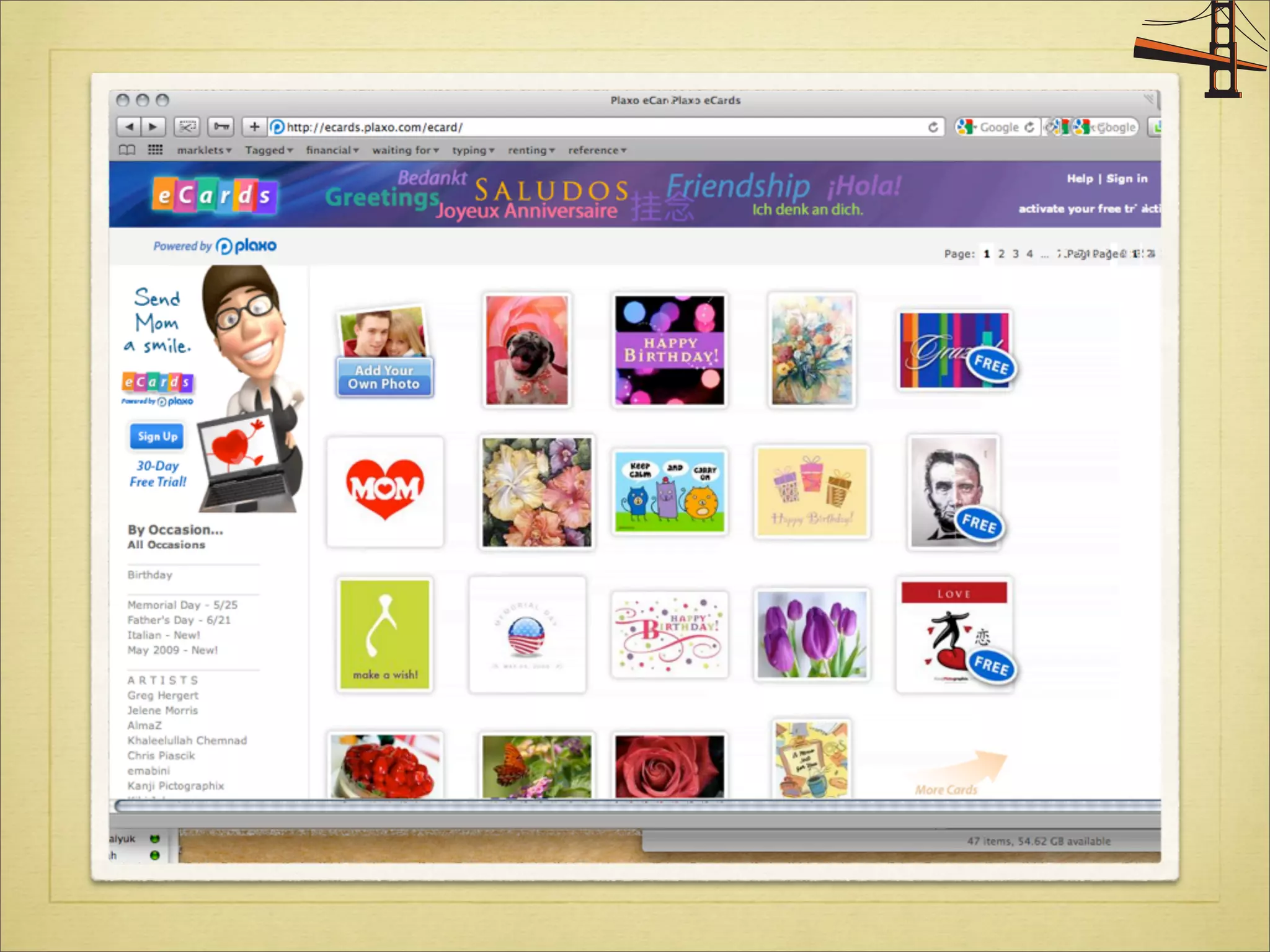
Task: Click the add bookmark plus button
Action: (254, 127)
